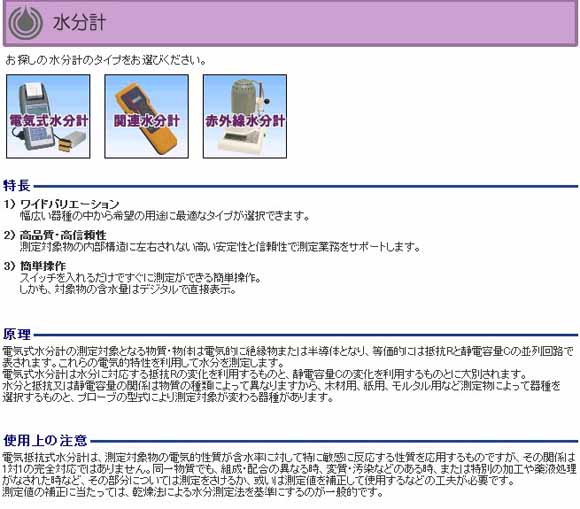Click the blue divider line beside 使用上の注意
Viewport: 580px width, 509px height.
pos(334,441)
